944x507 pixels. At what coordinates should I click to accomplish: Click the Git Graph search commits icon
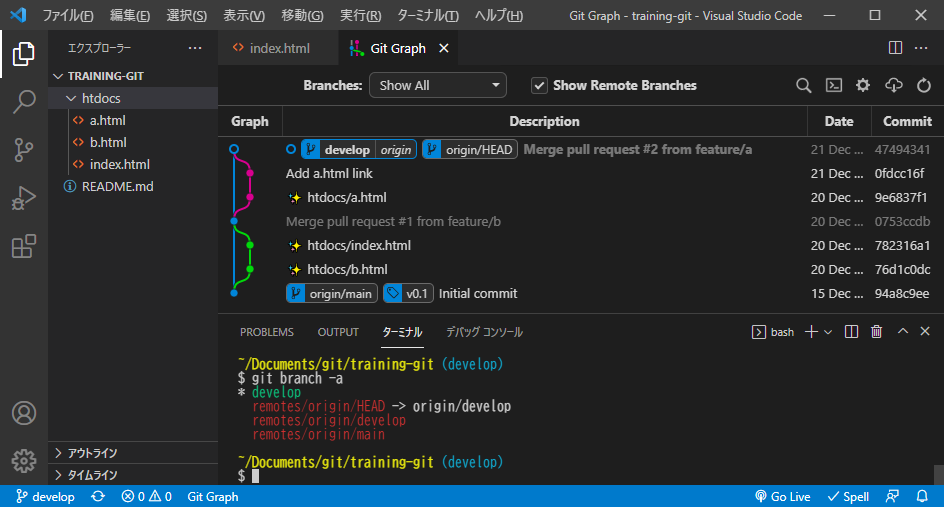coord(804,86)
